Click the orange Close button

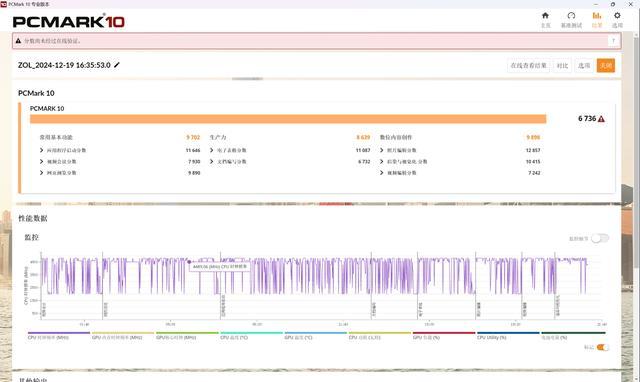606,65
